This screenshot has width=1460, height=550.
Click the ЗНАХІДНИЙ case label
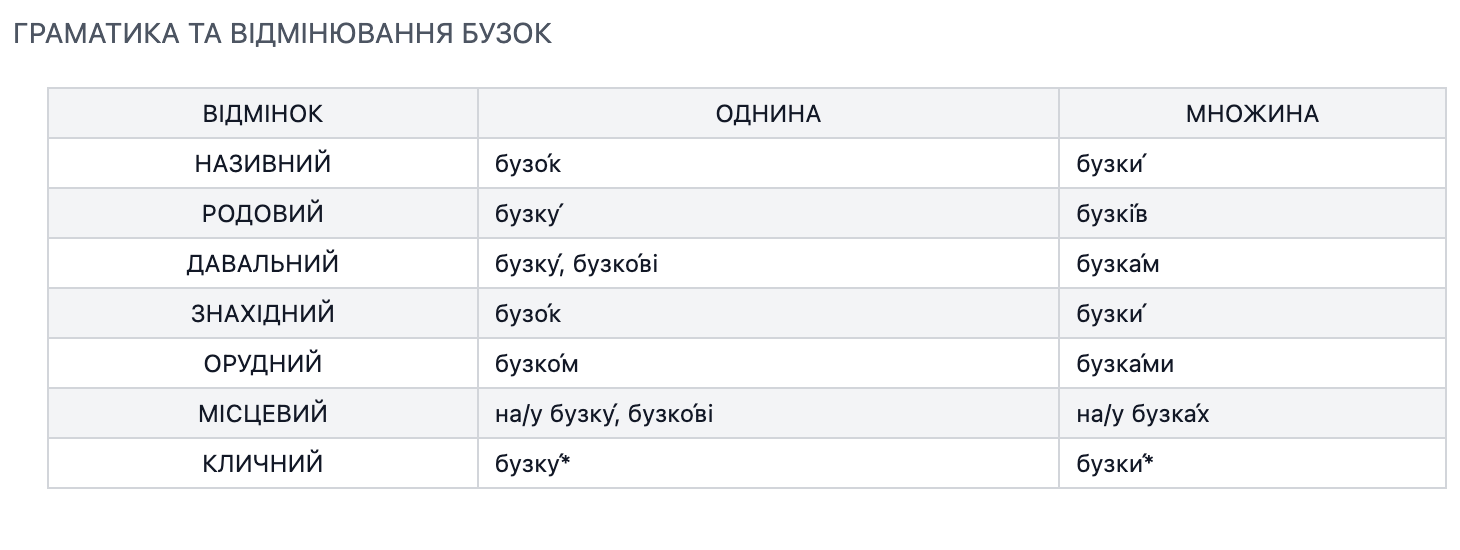(x=262, y=314)
